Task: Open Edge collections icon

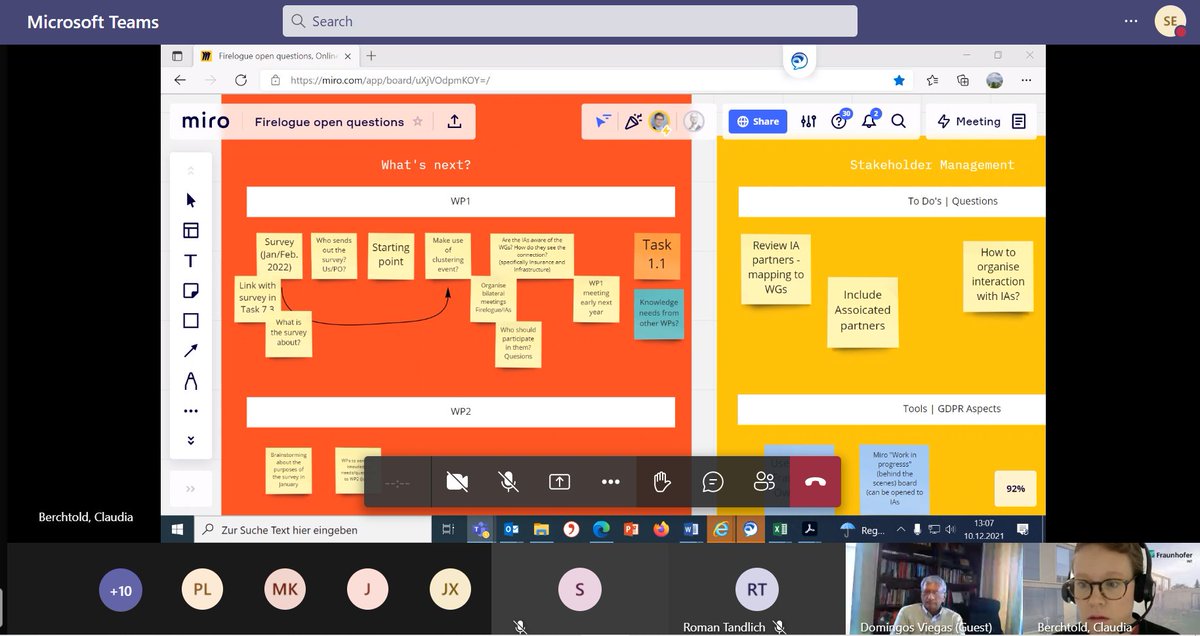Action: pyautogui.click(x=963, y=80)
